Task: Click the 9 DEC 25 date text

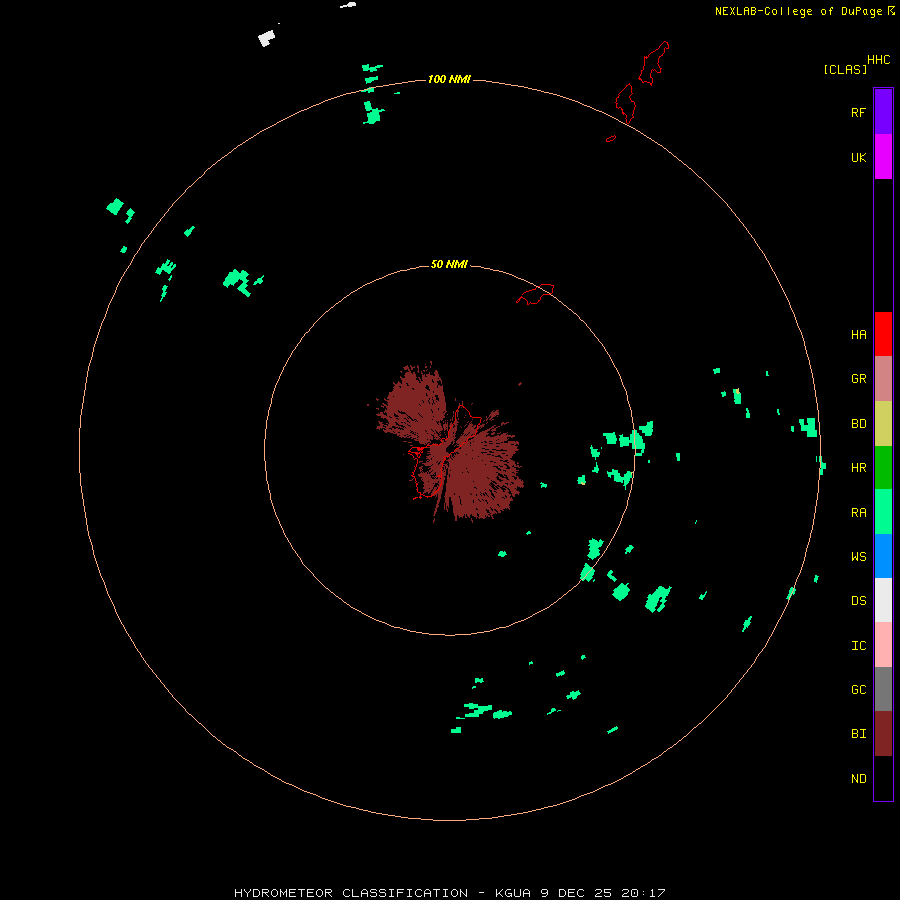Action: pyautogui.click(x=576, y=893)
